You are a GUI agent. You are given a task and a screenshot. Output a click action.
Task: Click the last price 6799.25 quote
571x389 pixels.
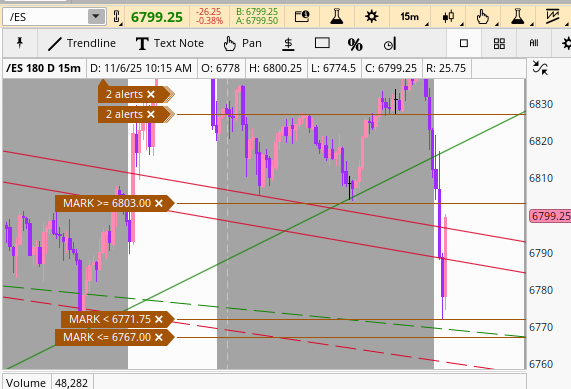pos(157,17)
